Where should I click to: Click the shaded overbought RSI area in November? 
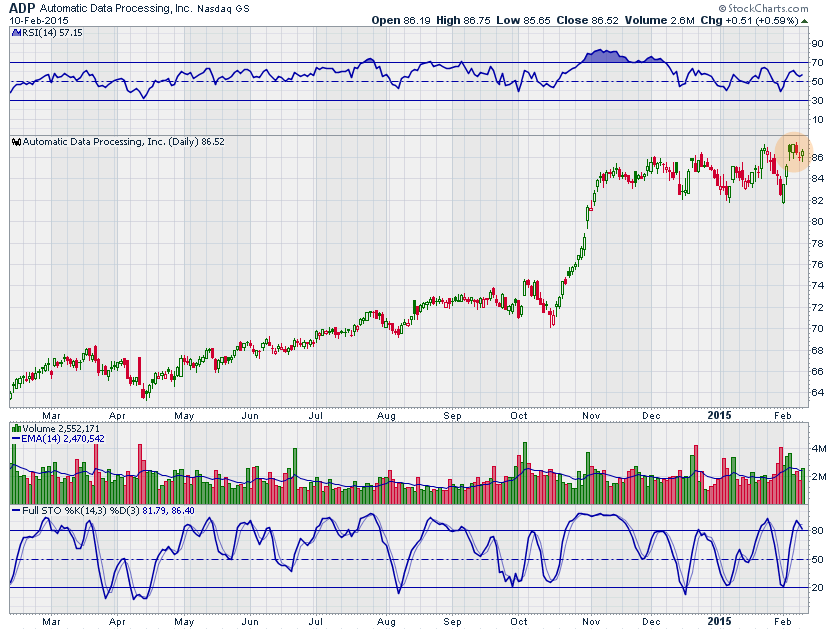pos(603,56)
